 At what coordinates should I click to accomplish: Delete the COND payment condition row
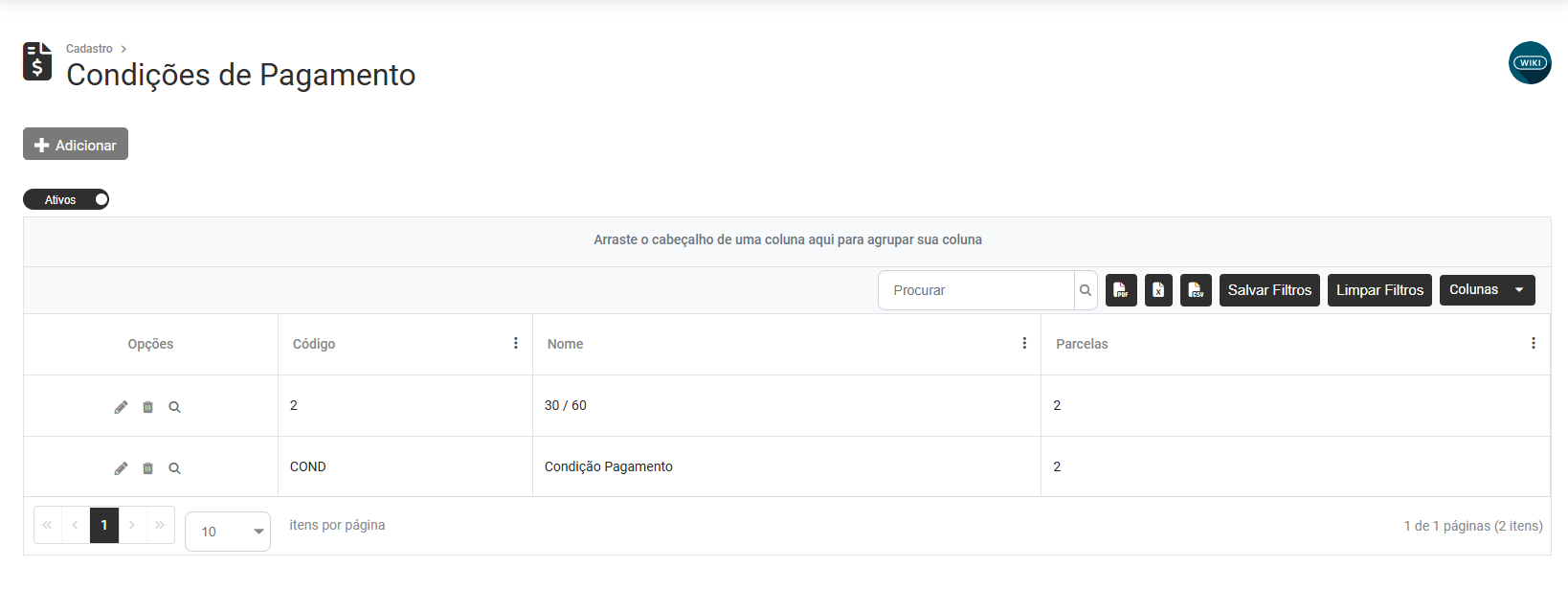147,468
